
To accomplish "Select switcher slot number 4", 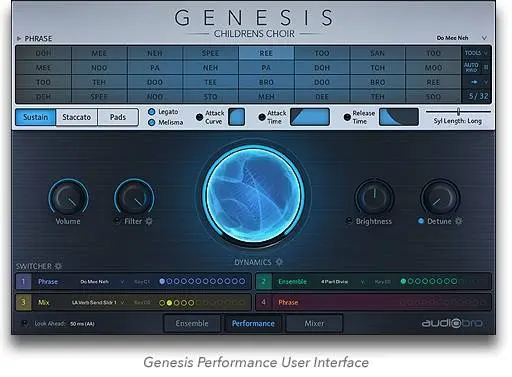I will (263, 302).
